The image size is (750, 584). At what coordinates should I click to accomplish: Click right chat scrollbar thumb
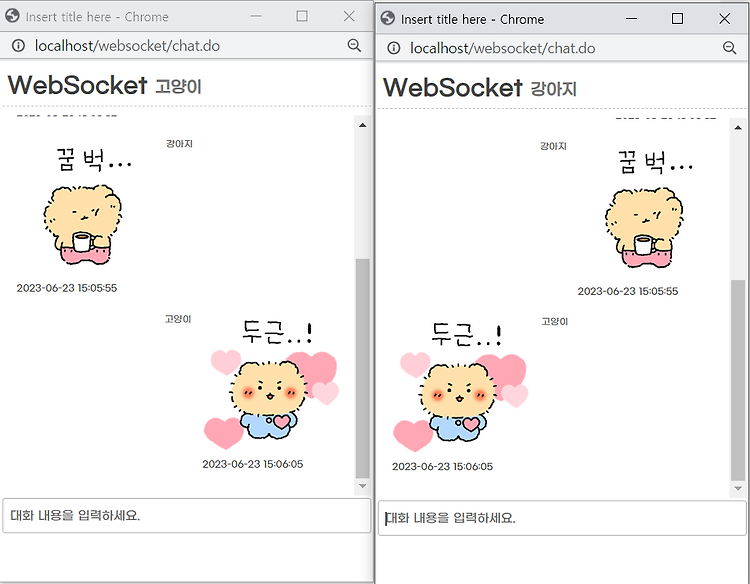(x=738, y=380)
